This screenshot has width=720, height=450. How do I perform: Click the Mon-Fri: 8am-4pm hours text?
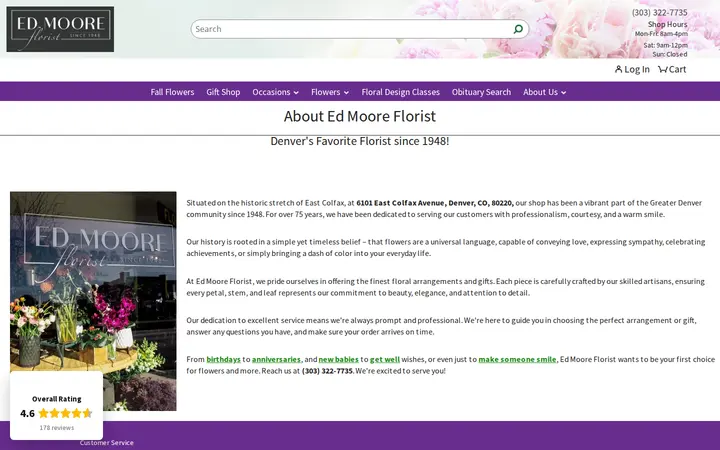(x=661, y=34)
